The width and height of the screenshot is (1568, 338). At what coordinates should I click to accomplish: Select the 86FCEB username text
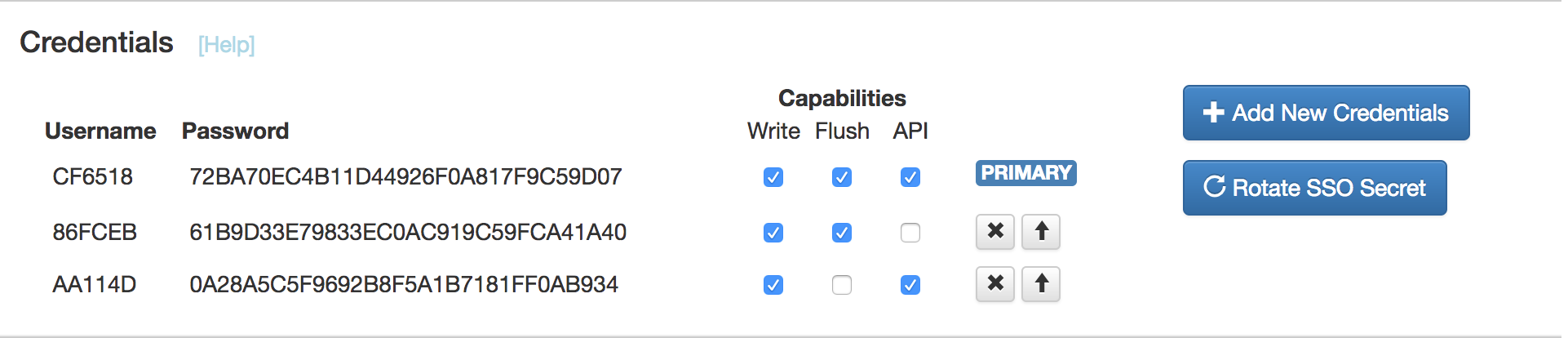click(x=95, y=233)
